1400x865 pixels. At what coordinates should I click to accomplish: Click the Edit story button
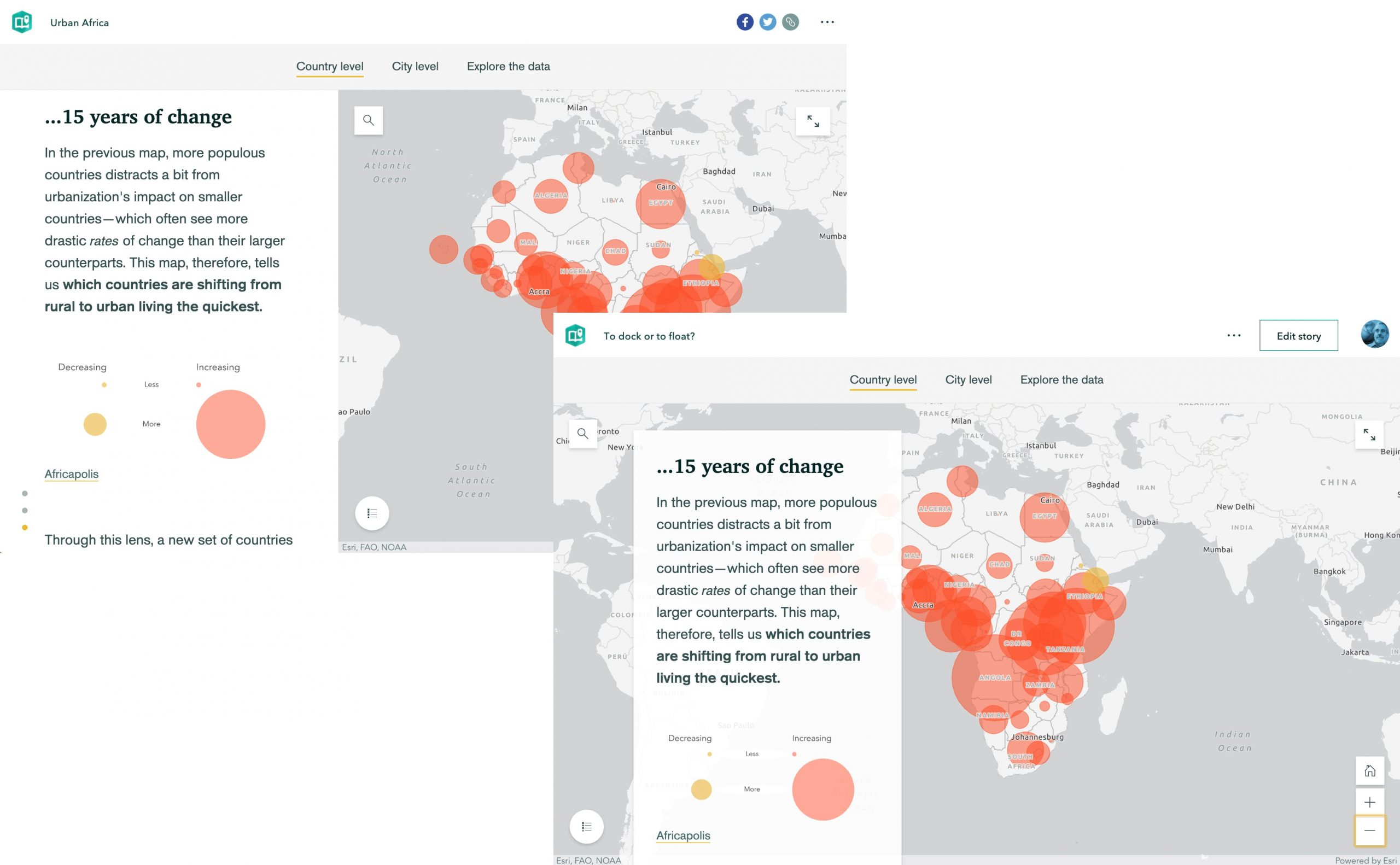(x=1298, y=336)
